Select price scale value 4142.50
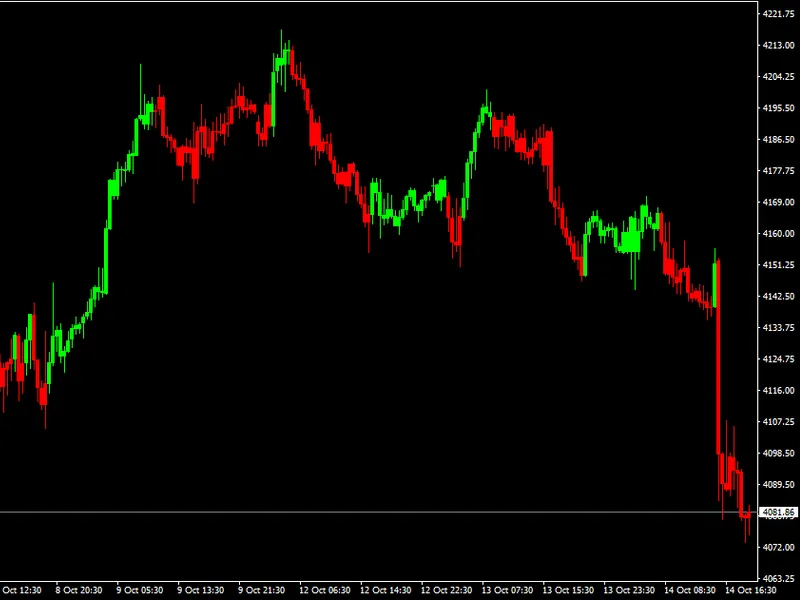 coord(779,296)
